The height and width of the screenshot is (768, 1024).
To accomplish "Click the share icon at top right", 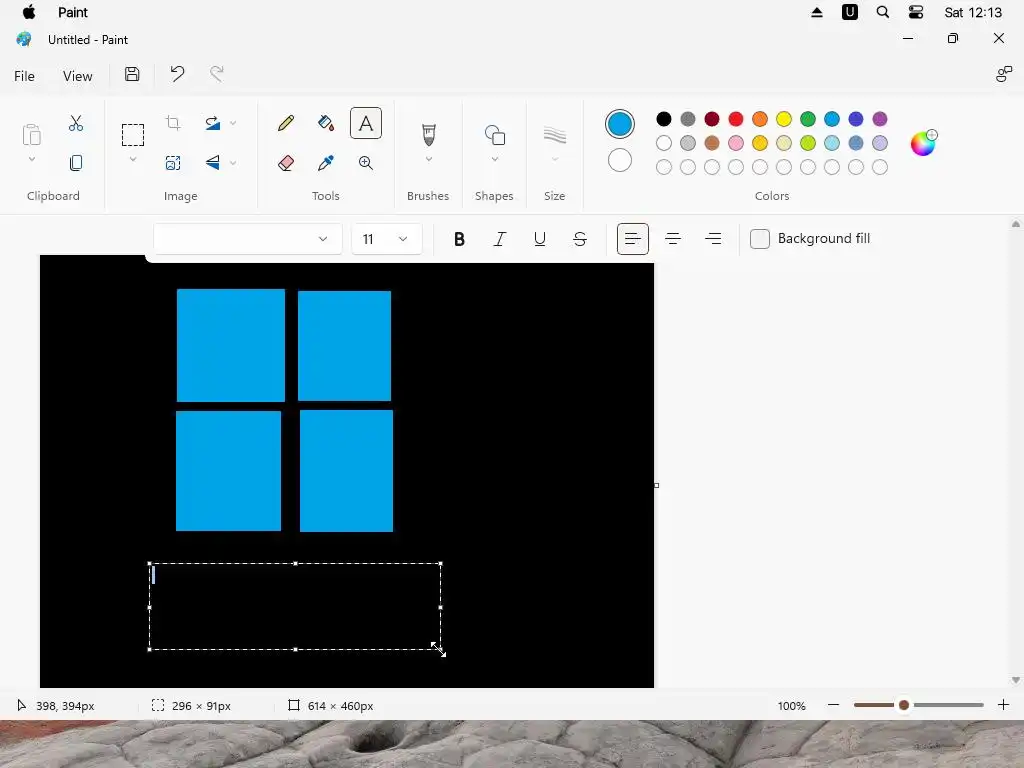I will pyautogui.click(x=1004, y=74).
